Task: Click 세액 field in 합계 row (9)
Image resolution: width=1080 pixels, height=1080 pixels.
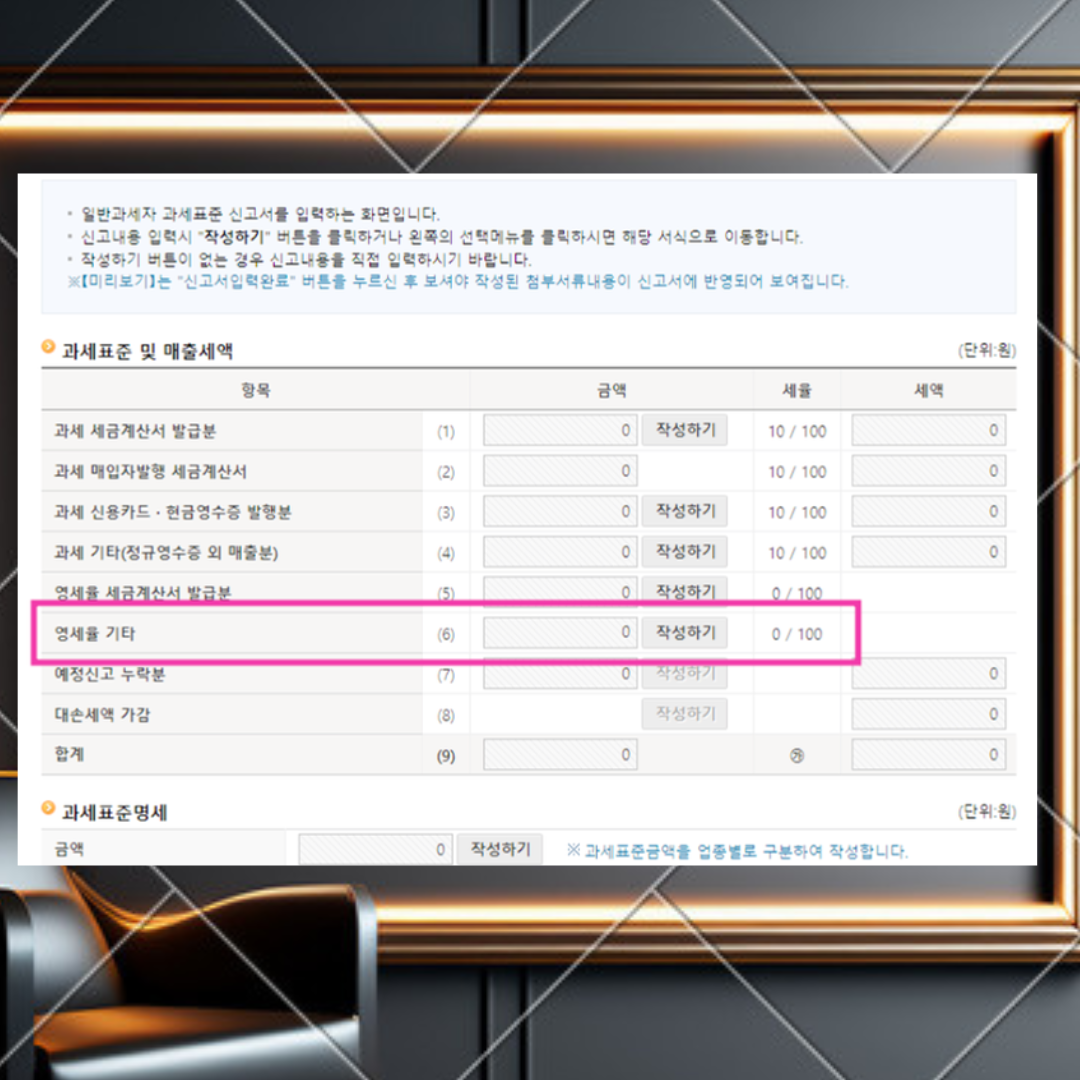Action: 928,754
